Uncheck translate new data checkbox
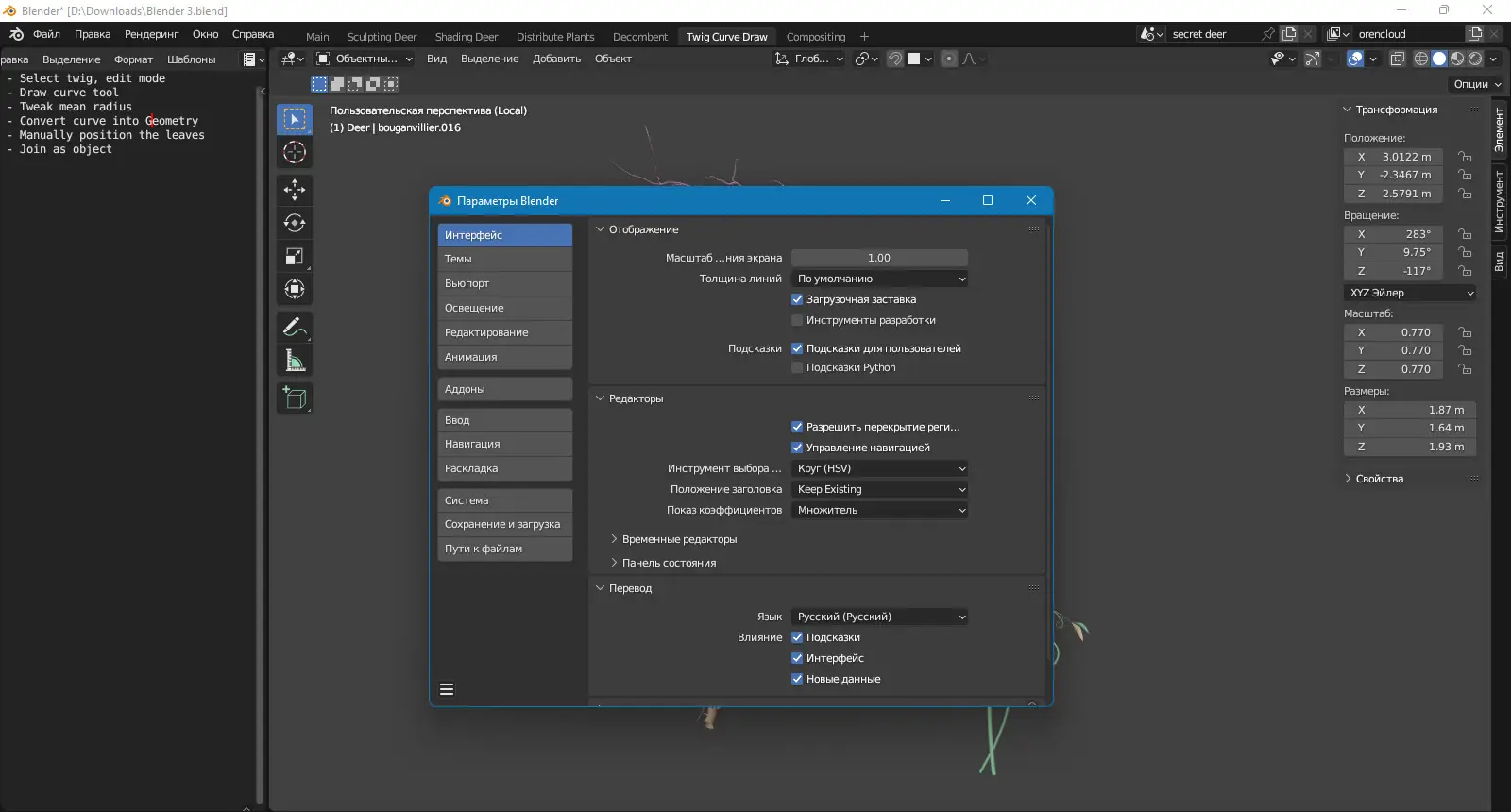Image resolution: width=1511 pixels, height=812 pixels. (797, 679)
